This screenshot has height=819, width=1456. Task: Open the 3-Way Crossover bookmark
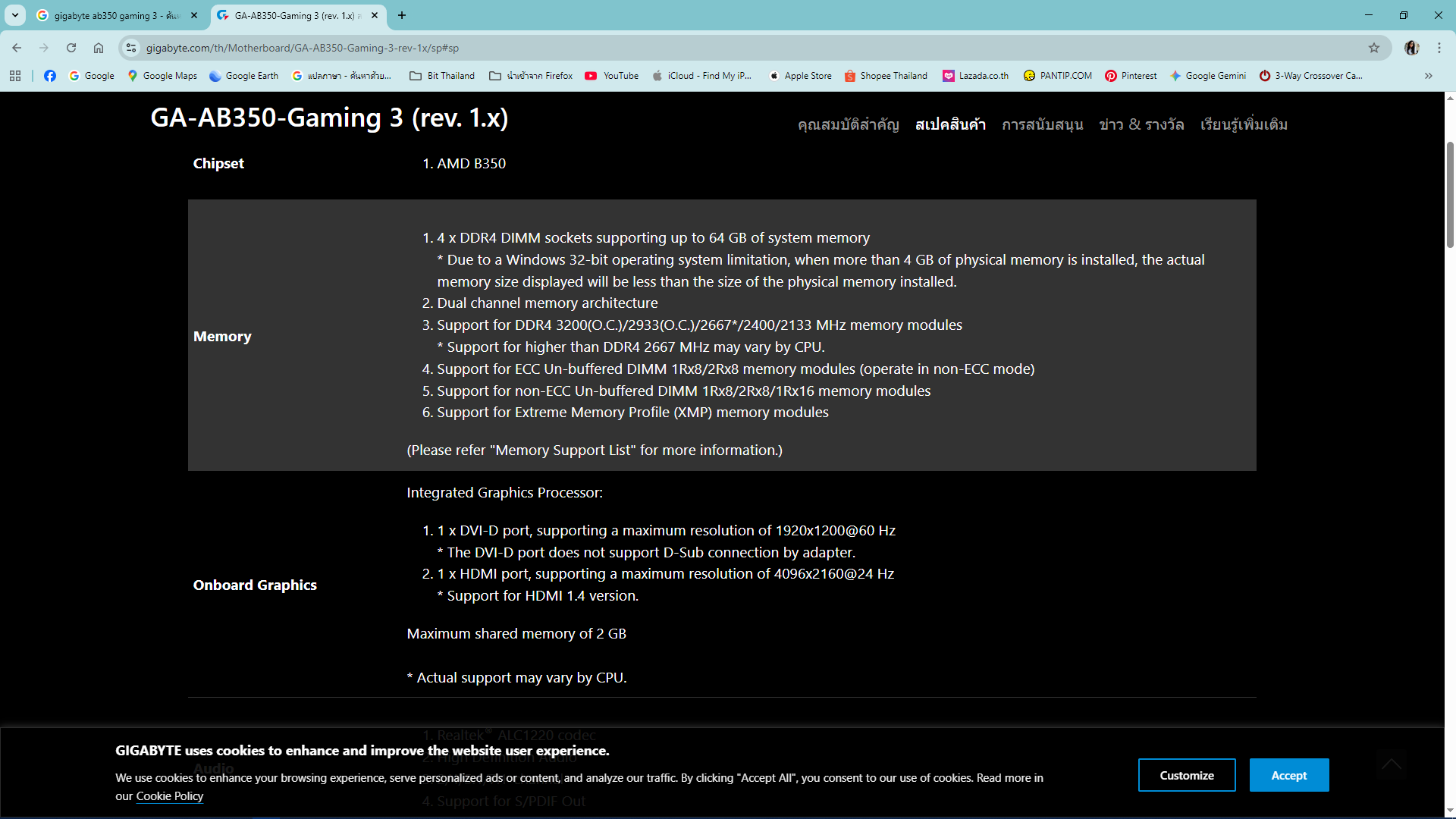coord(1311,76)
